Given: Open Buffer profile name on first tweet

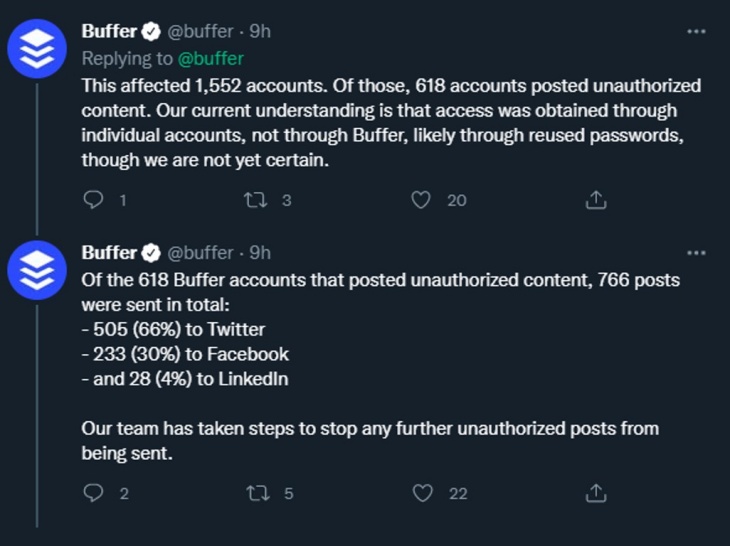Looking at the screenshot, I should click(x=108, y=32).
